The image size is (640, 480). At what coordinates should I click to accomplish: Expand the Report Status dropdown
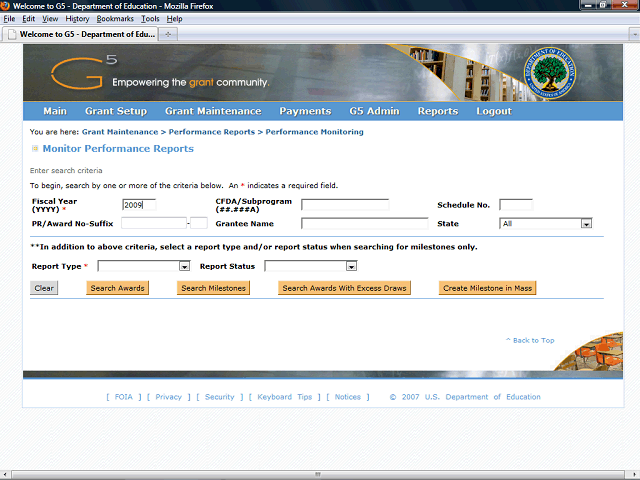pyautogui.click(x=351, y=267)
